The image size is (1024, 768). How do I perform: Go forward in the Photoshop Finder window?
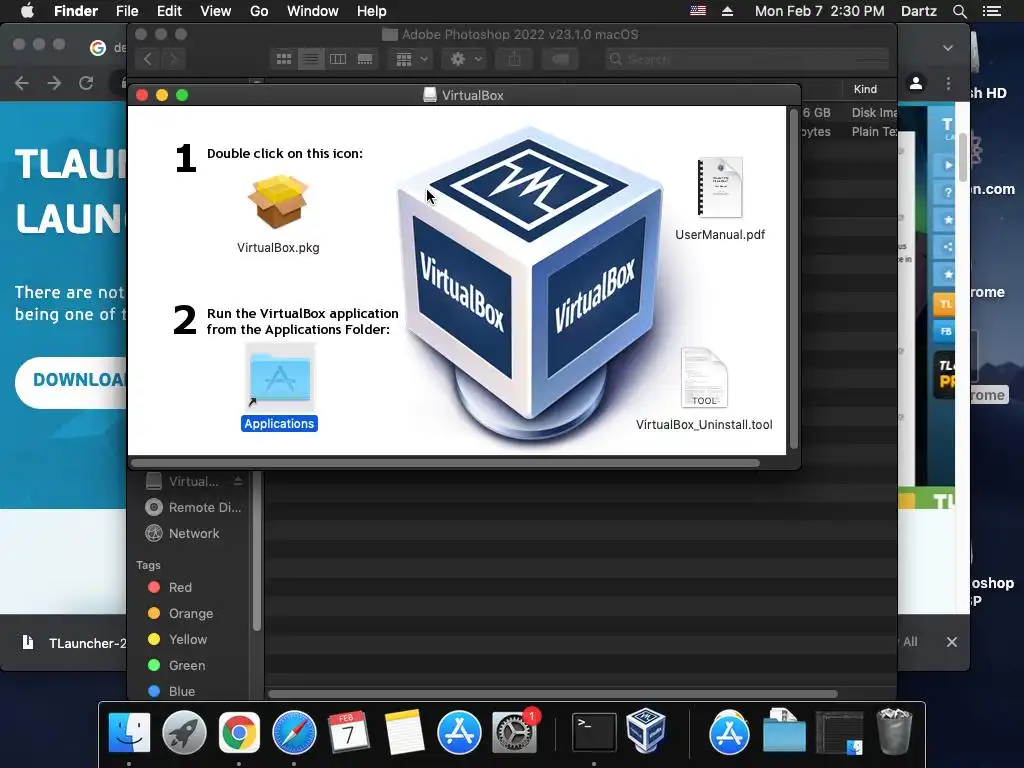tap(174, 59)
